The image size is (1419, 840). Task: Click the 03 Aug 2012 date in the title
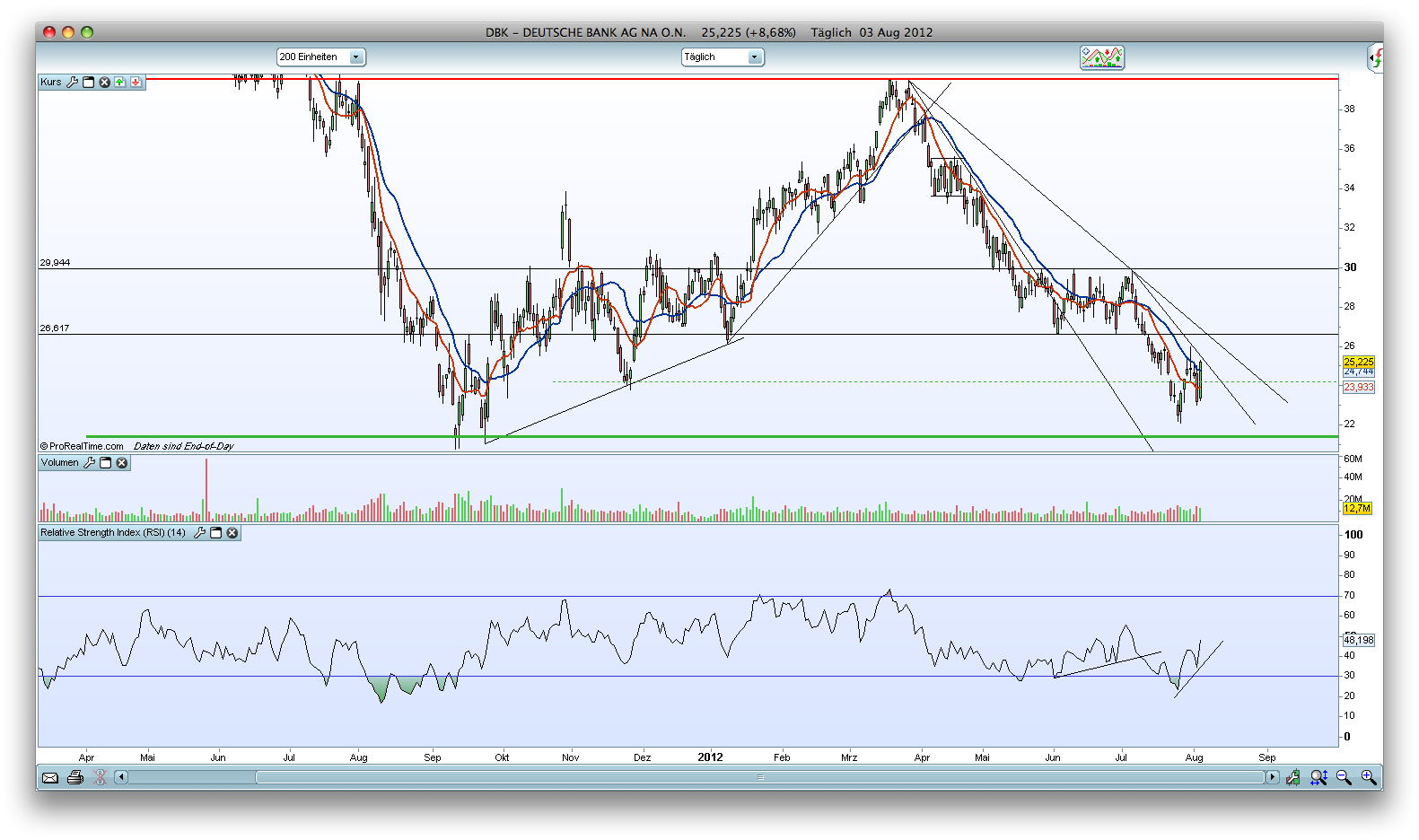click(x=896, y=32)
